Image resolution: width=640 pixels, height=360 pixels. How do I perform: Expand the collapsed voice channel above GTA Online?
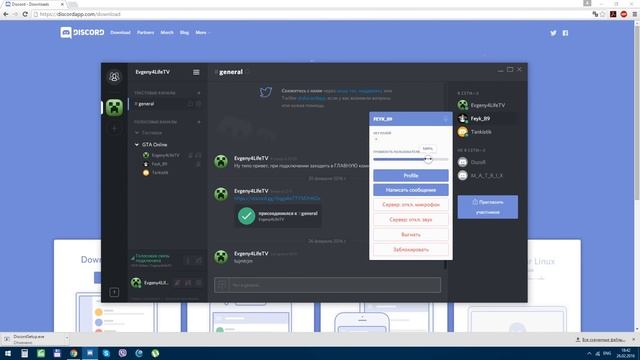click(137, 133)
